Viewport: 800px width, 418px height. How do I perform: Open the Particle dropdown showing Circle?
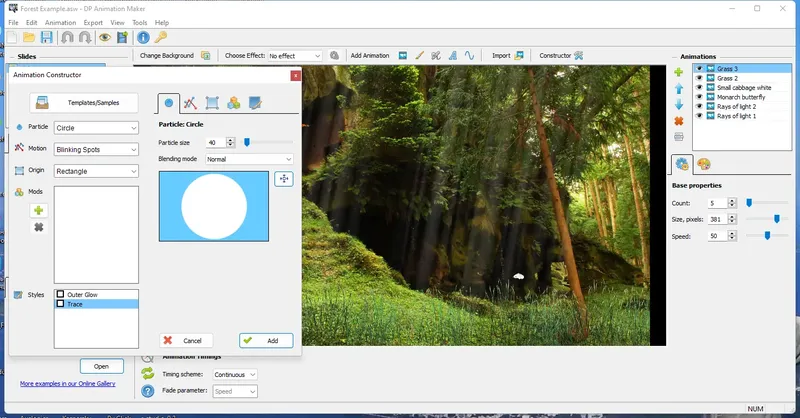pos(96,128)
